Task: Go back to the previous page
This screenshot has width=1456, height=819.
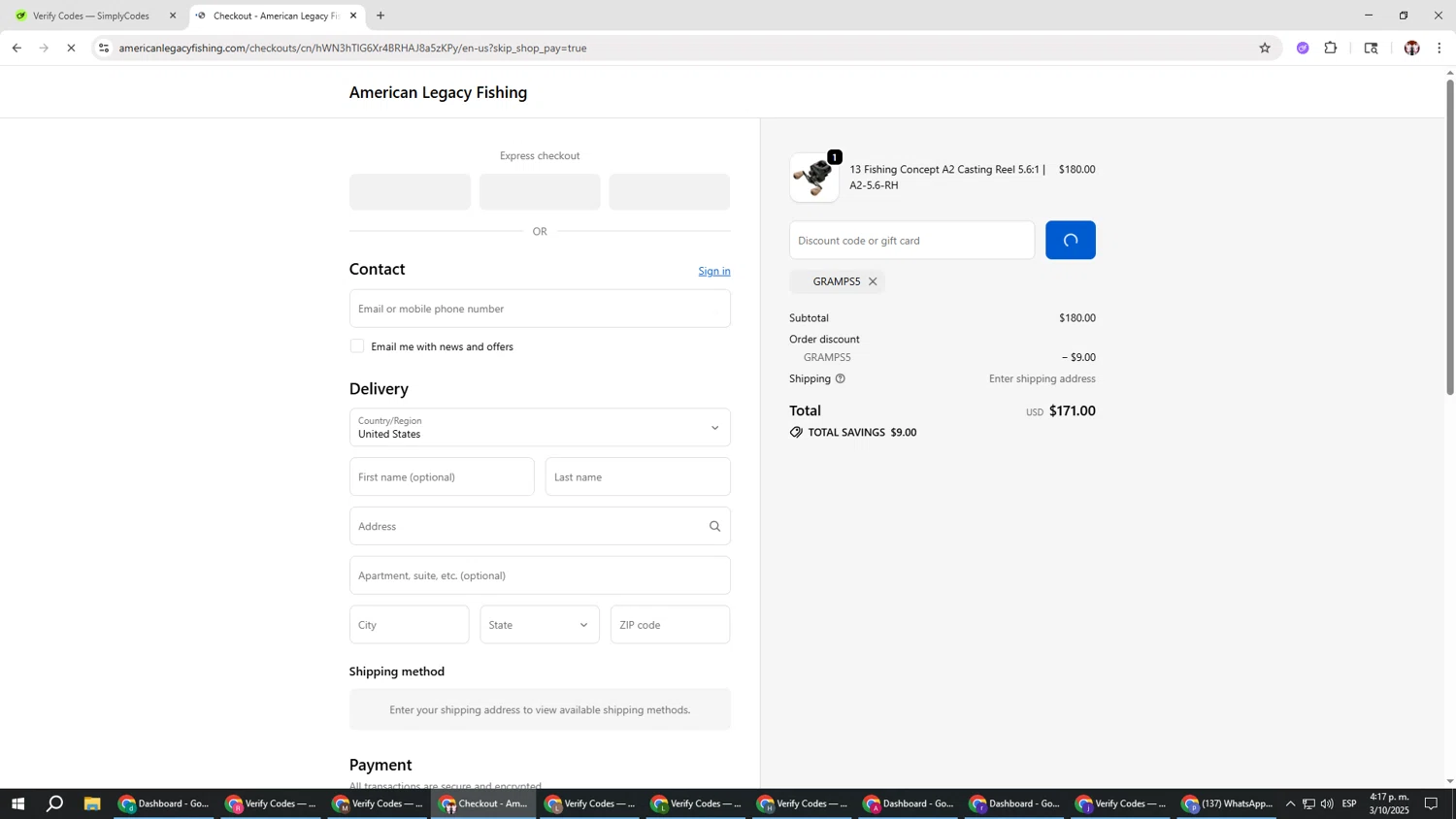Action: coord(17,48)
